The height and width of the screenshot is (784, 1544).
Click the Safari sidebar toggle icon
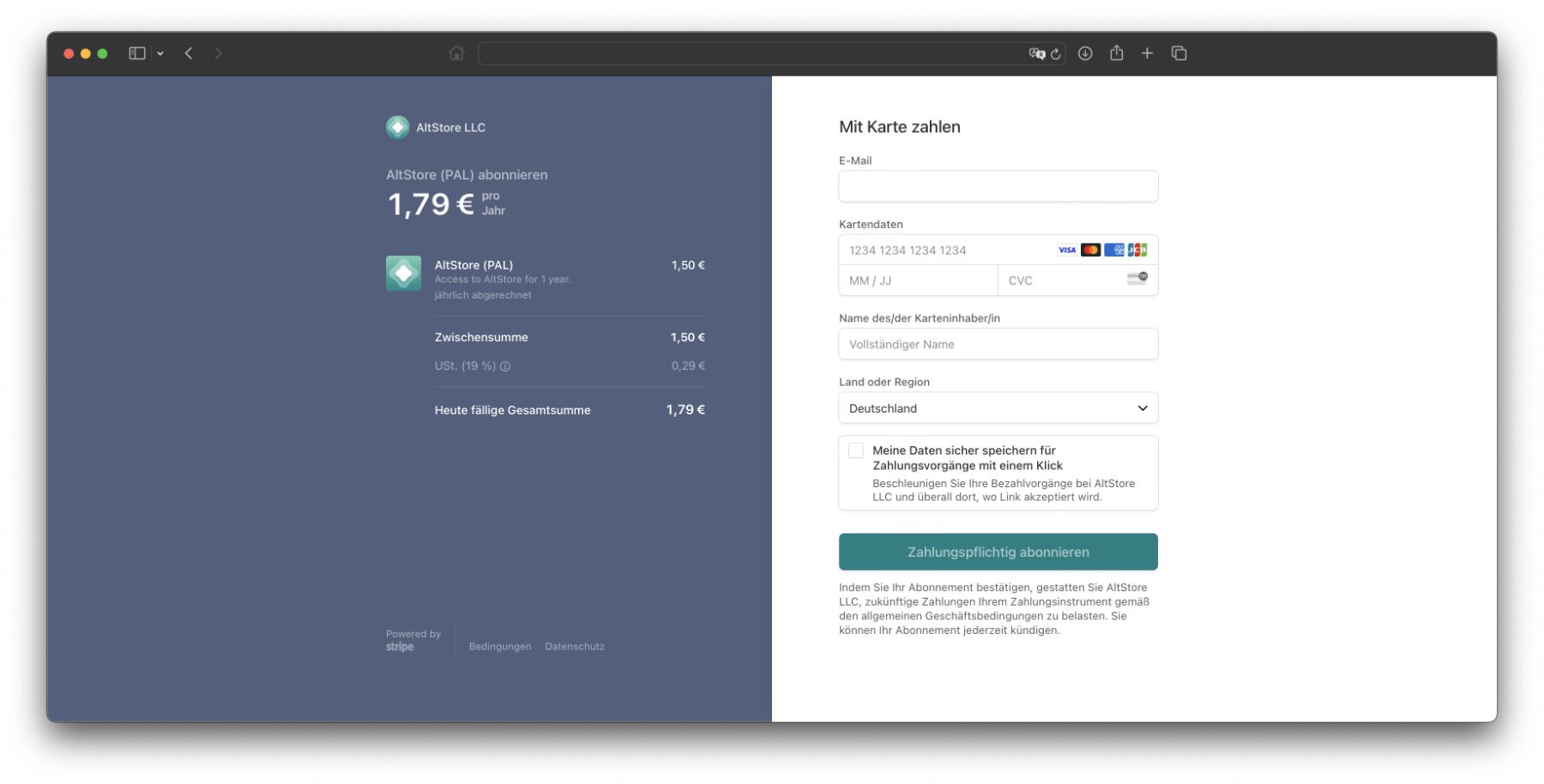(x=136, y=53)
